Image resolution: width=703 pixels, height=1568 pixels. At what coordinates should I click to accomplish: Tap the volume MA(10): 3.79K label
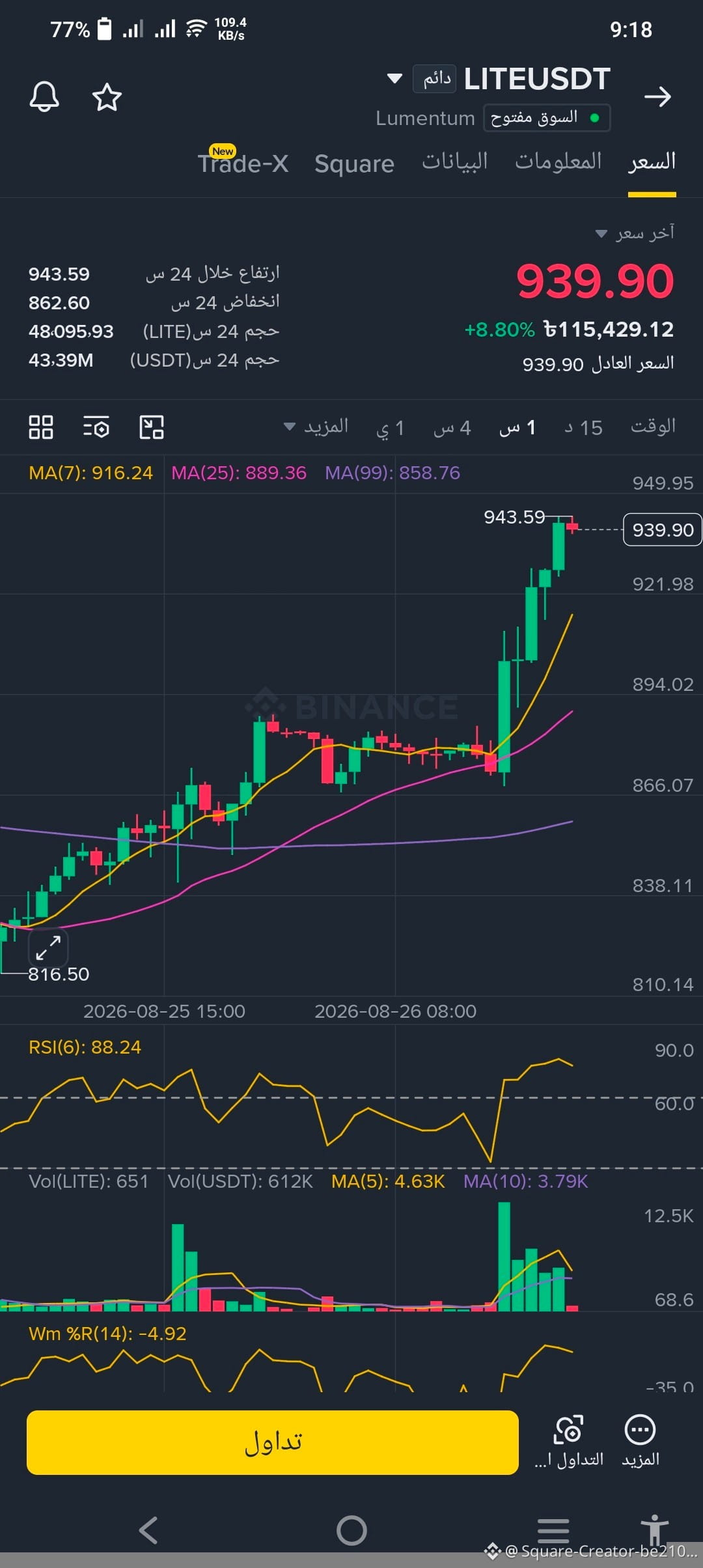pyautogui.click(x=525, y=1181)
